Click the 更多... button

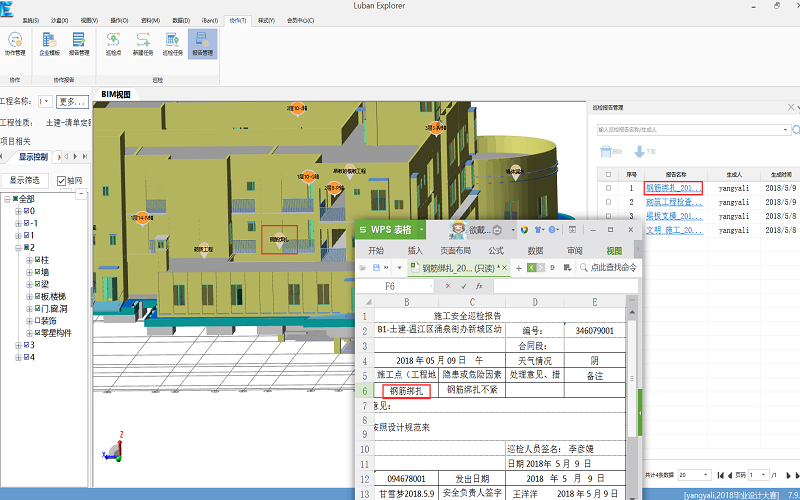(x=72, y=102)
